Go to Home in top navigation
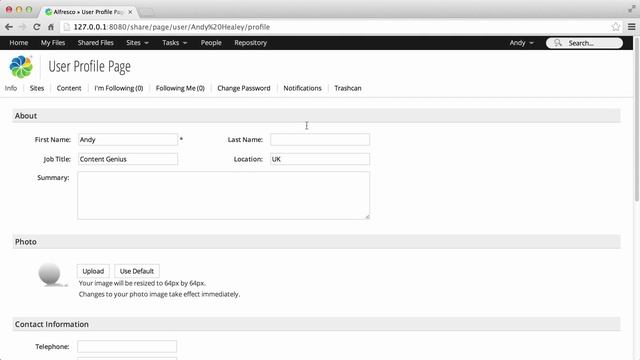Image resolution: width=640 pixels, height=360 pixels. pyautogui.click(x=19, y=43)
